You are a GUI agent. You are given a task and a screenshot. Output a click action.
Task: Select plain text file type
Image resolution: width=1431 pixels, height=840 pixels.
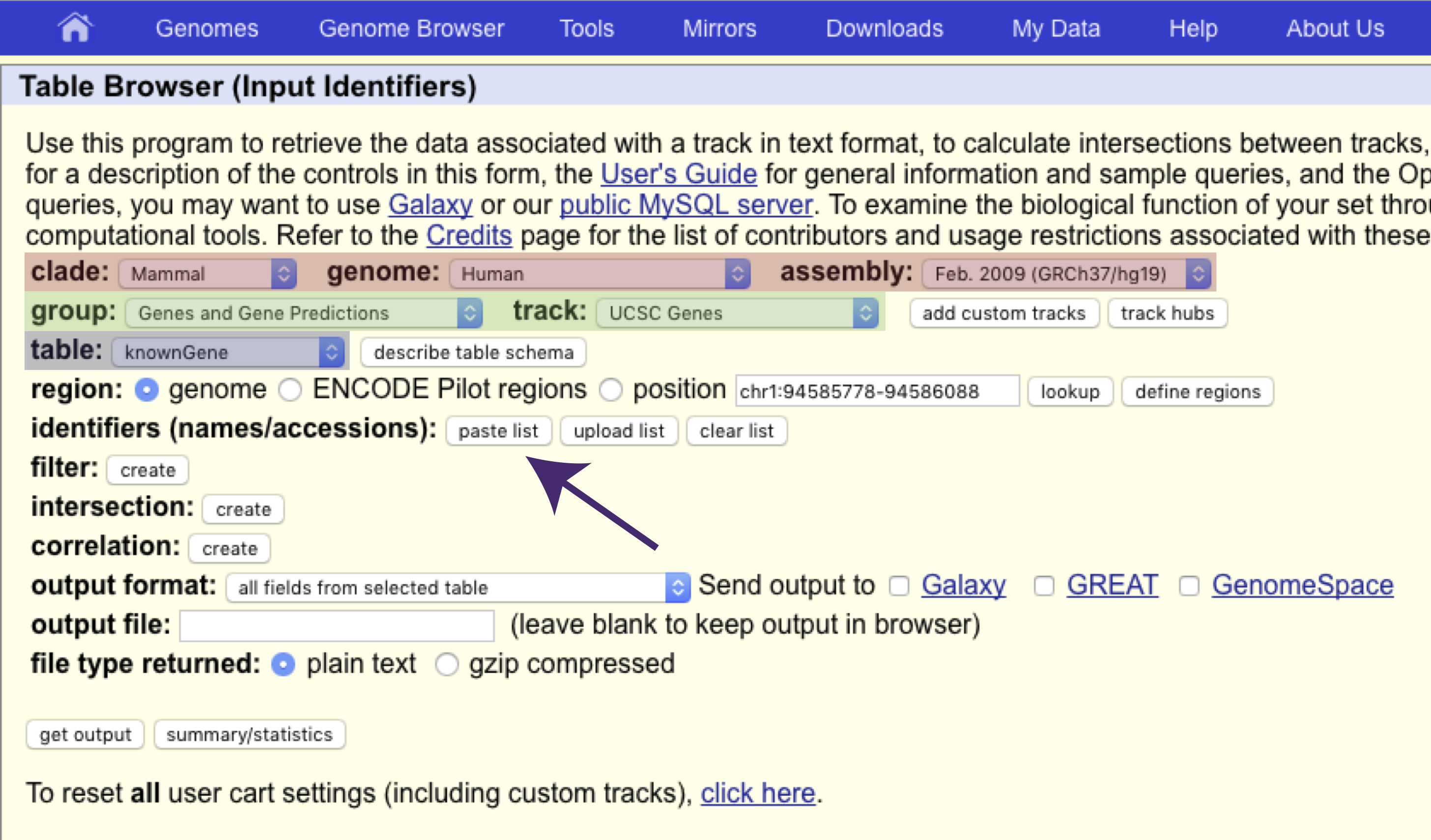283,664
